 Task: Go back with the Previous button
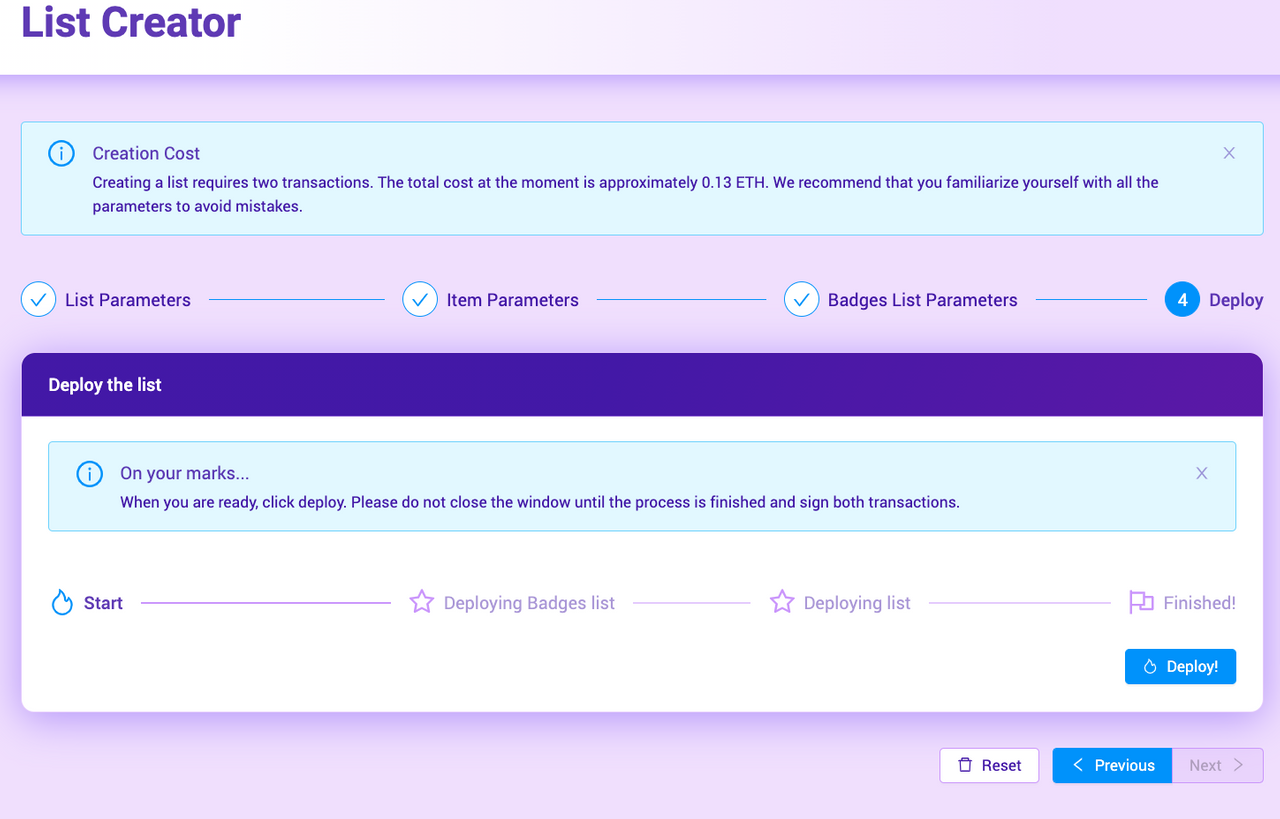(x=1112, y=765)
